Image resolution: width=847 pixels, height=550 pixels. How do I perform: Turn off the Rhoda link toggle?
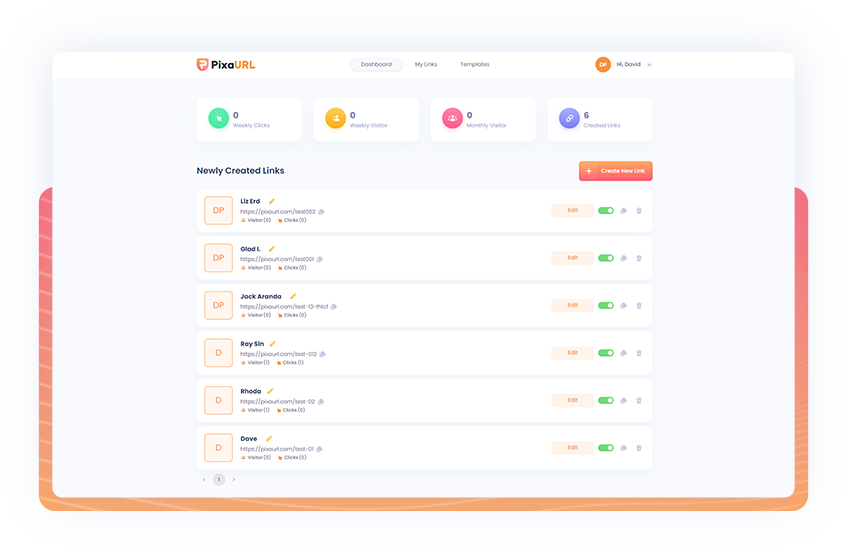pos(606,400)
